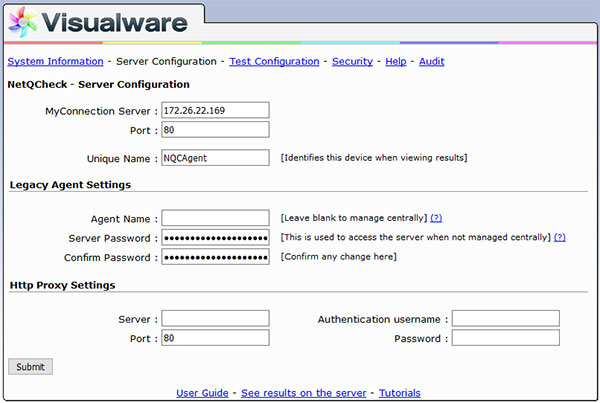The image size is (600, 403).
Task: Click the Server Password field
Action: tap(215, 237)
